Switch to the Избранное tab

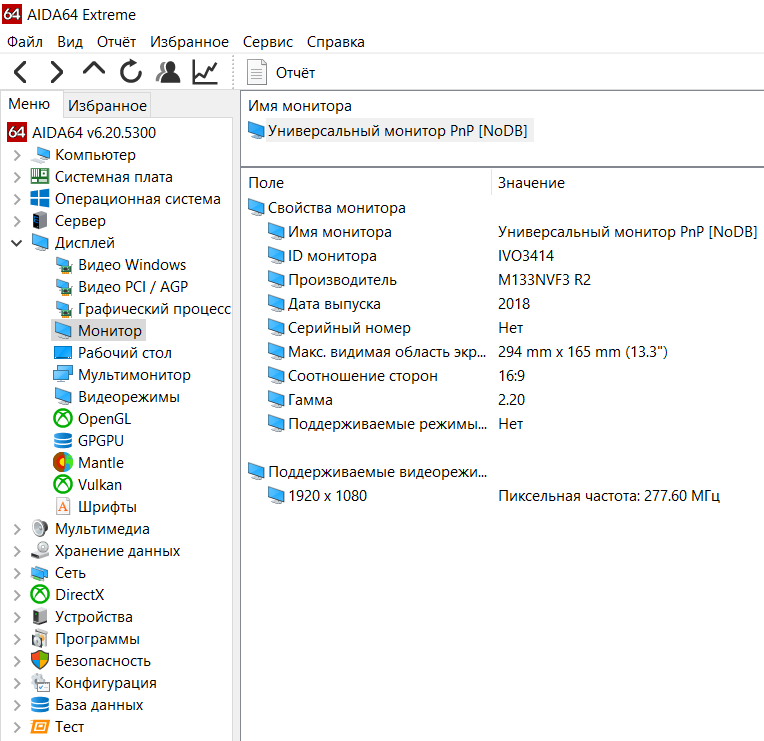(108, 106)
